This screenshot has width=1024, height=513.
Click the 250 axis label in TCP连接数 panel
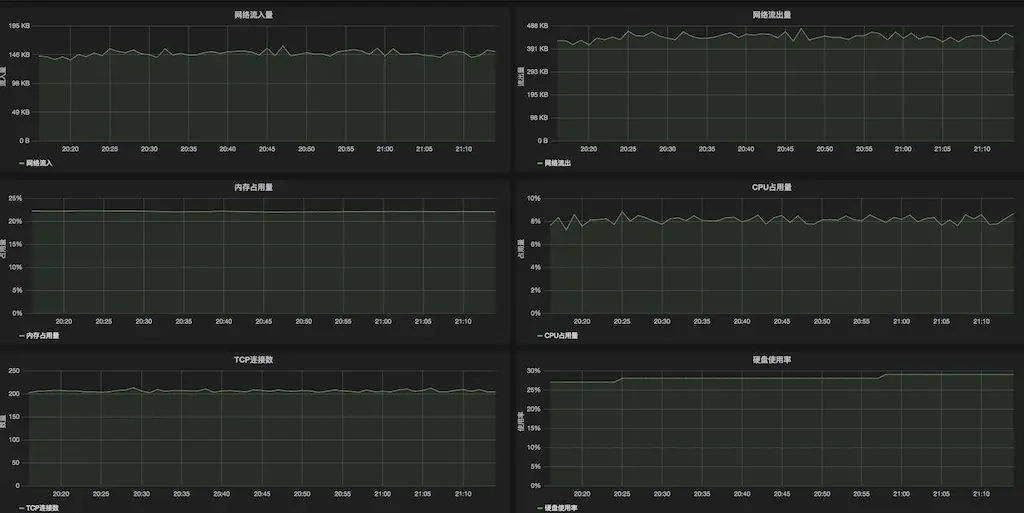14,371
